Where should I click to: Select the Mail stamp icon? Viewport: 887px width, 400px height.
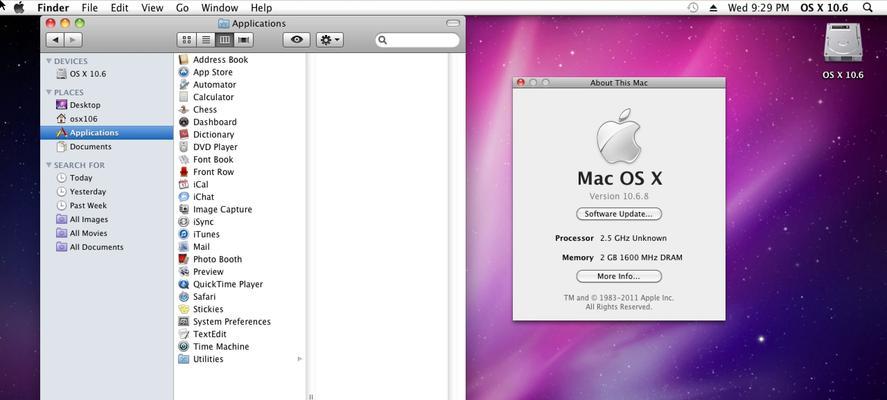tap(183, 246)
